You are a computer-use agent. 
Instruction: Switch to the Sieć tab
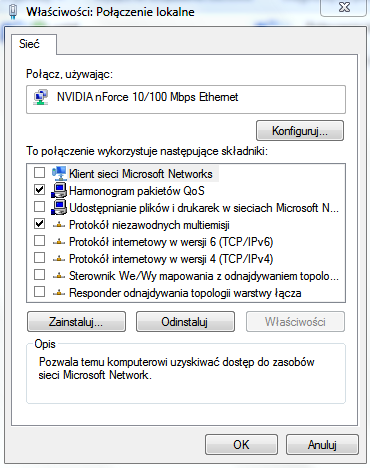point(30,44)
